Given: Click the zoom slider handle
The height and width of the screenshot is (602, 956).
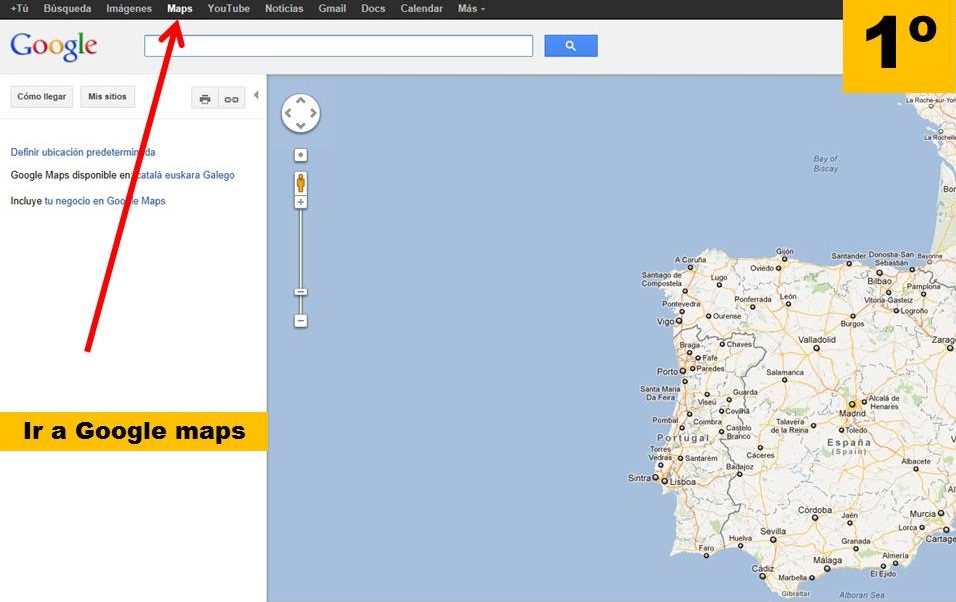Looking at the screenshot, I should (x=300, y=292).
